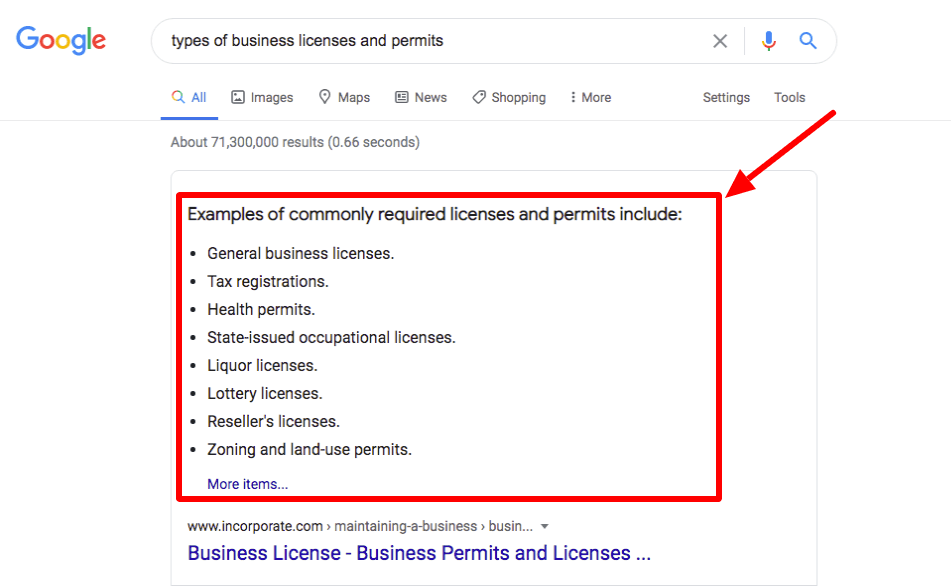Switch to the Shopping tab
The height and width of the screenshot is (586, 951).
(x=509, y=97)
